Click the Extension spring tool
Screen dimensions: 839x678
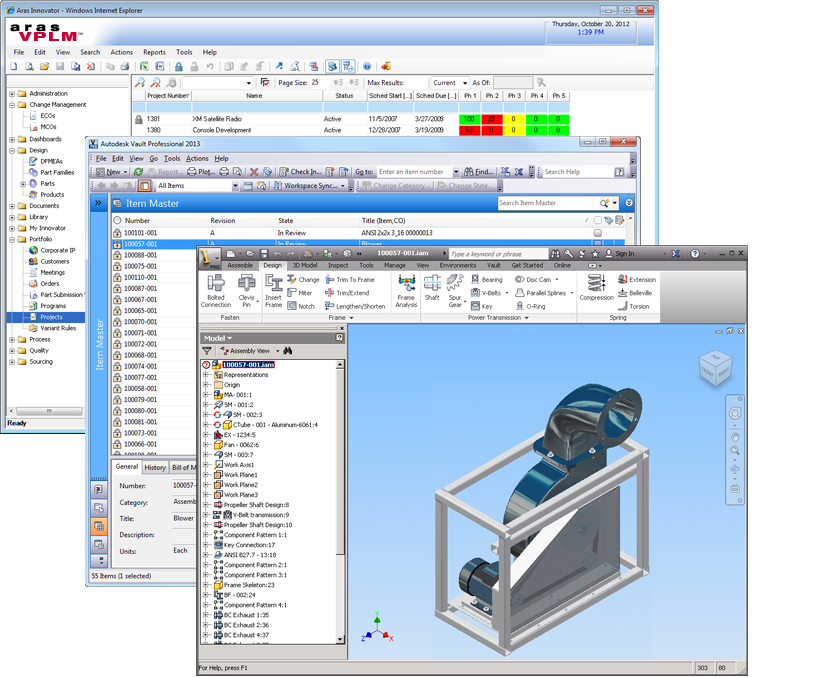[637, 279]
